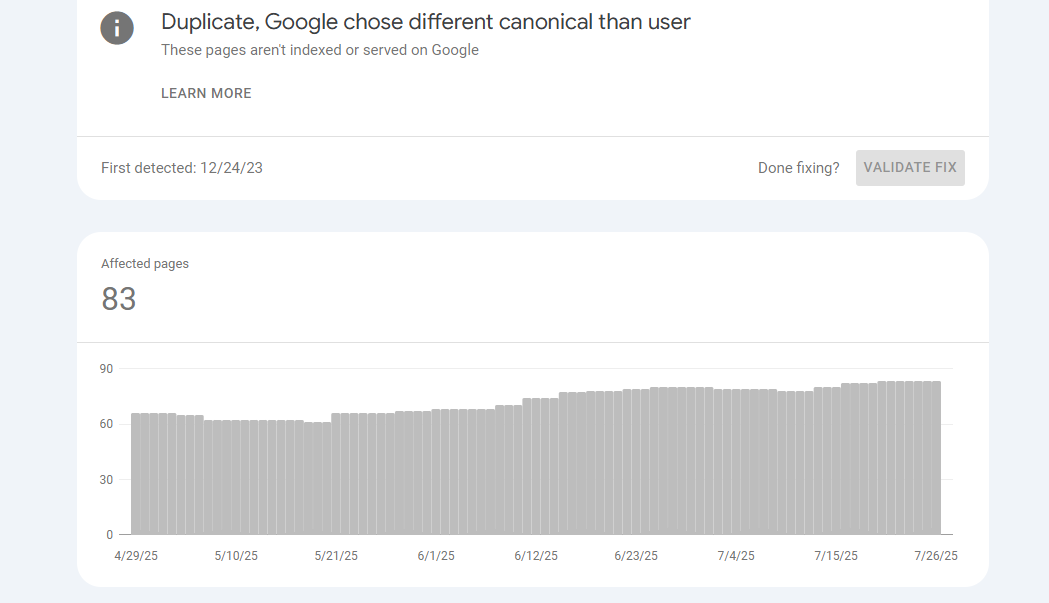Open the LEARN MORE link
Viewport: 1049px width, 603px height.
tap(206, 94)
